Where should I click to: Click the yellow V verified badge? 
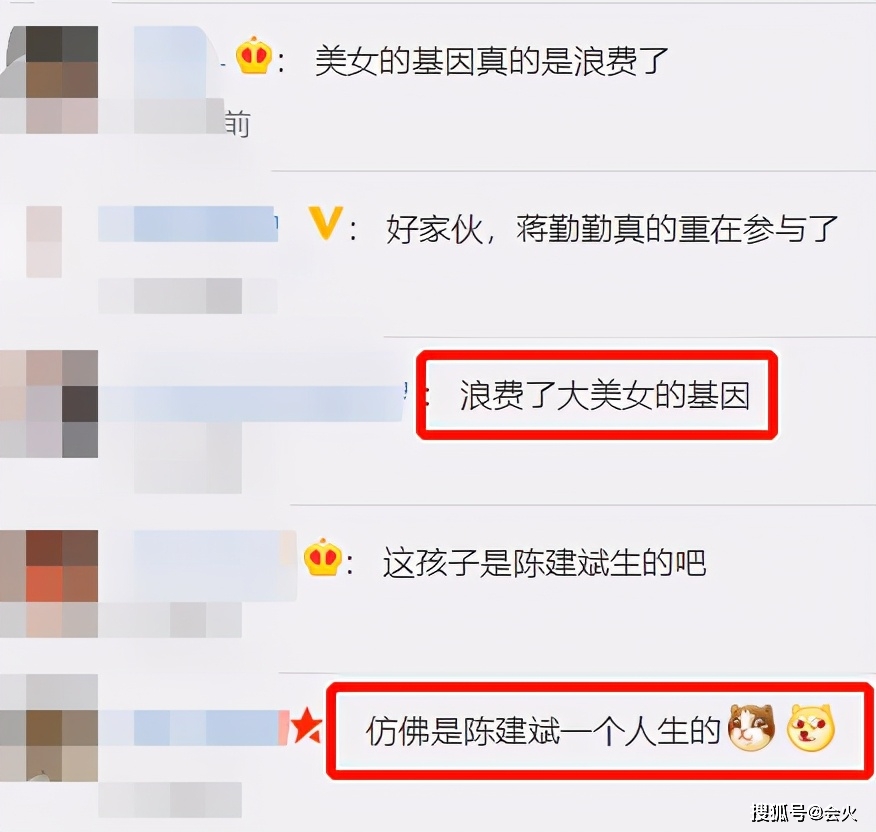pyautogui.click(x=326, y=222)
